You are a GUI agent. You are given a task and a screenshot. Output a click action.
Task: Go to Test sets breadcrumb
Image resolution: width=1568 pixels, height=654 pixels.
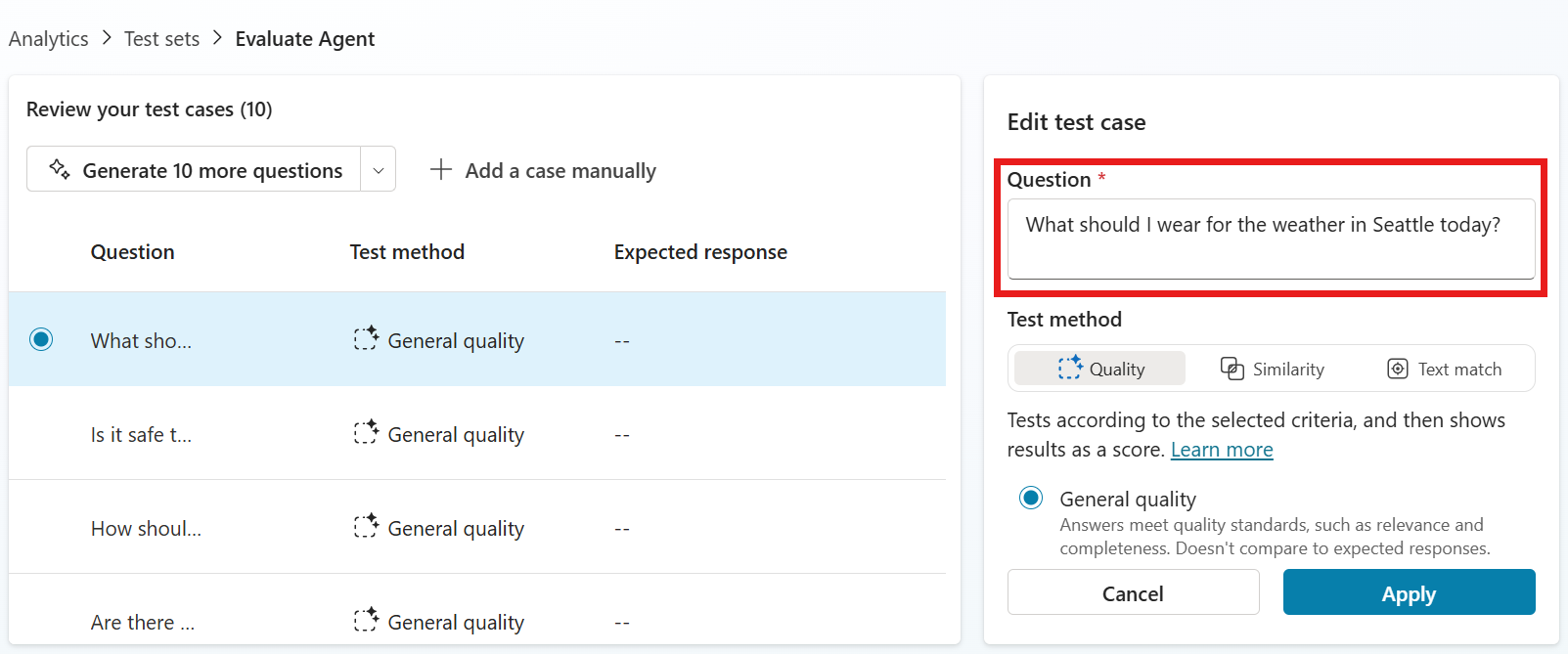161,39
